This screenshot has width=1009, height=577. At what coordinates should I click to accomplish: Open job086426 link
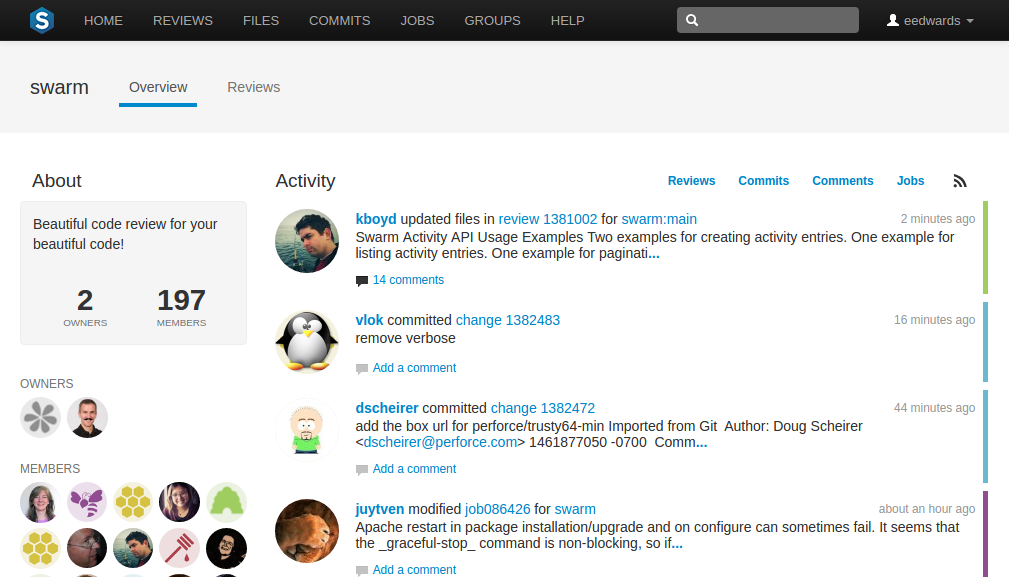497,509
